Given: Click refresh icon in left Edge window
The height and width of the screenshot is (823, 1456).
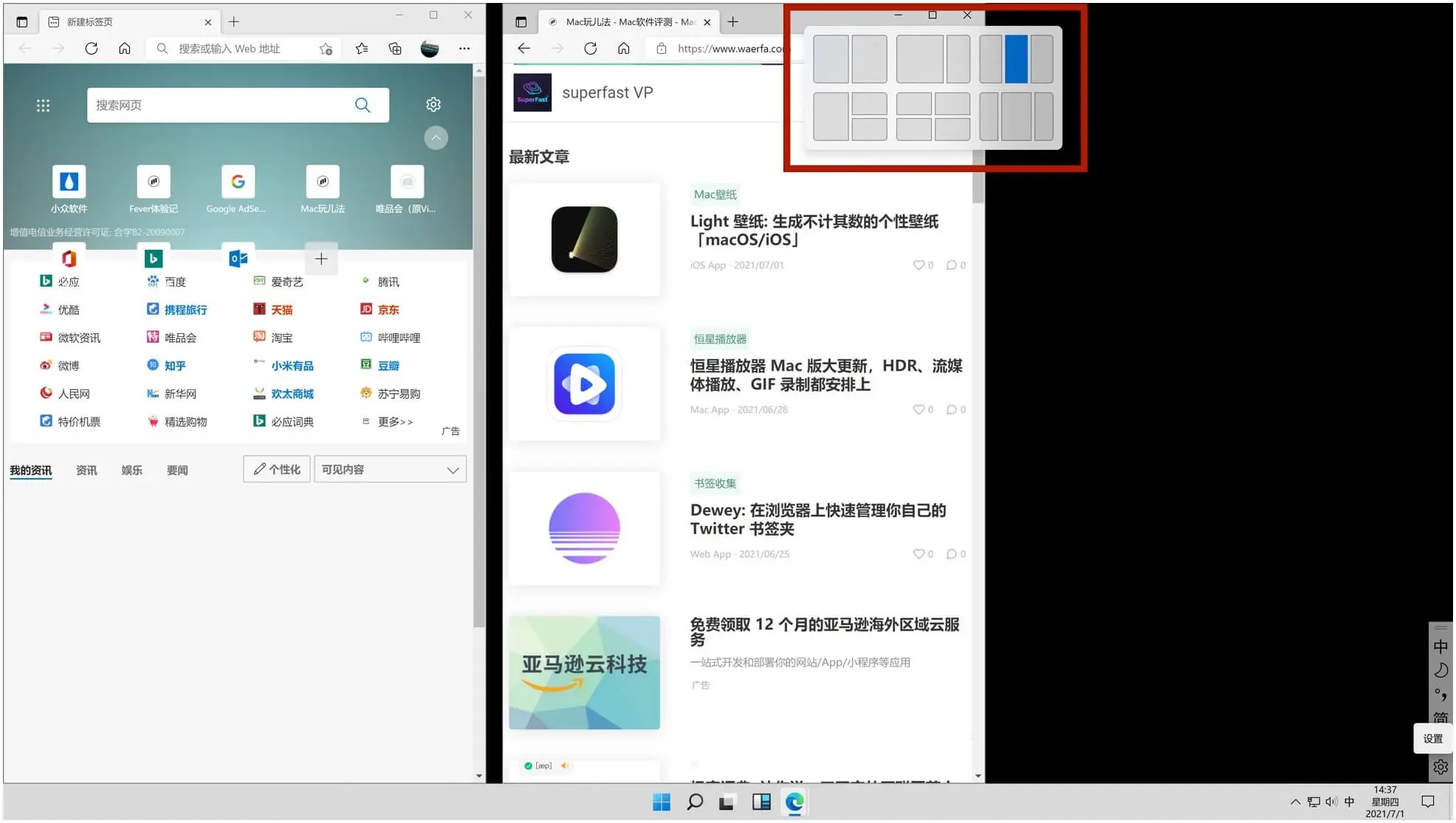Looking at the screenshot, I should click(x=91, y=49).
